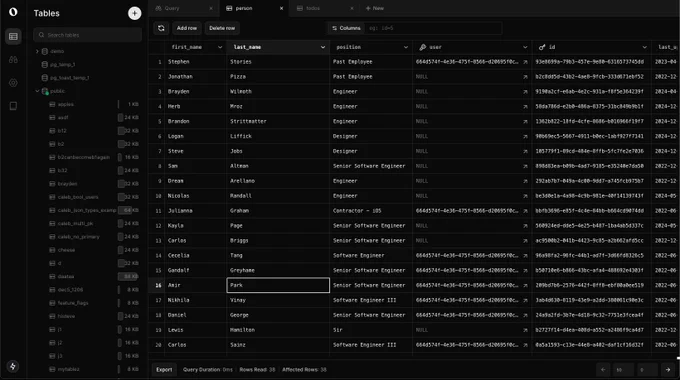
Task: Select the 'Gandalf' first_name cell
Action: tap(195, 271)
